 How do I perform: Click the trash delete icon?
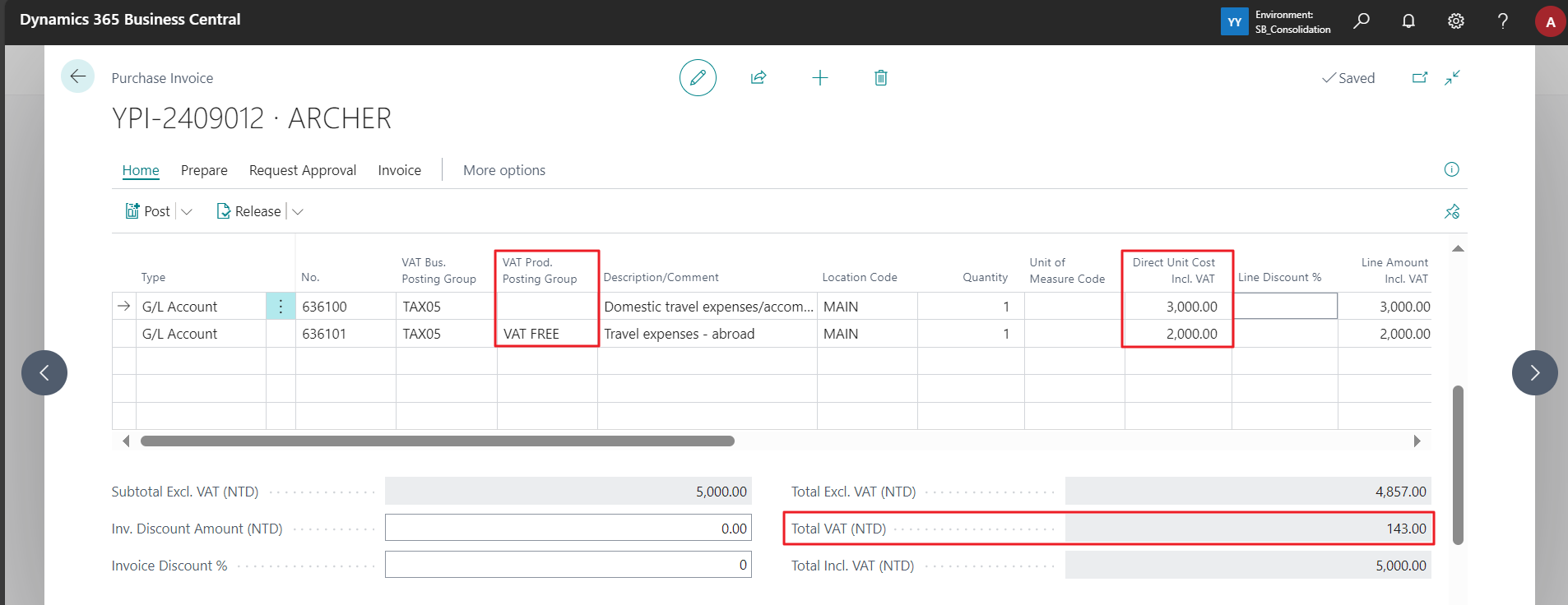[881, 77]
